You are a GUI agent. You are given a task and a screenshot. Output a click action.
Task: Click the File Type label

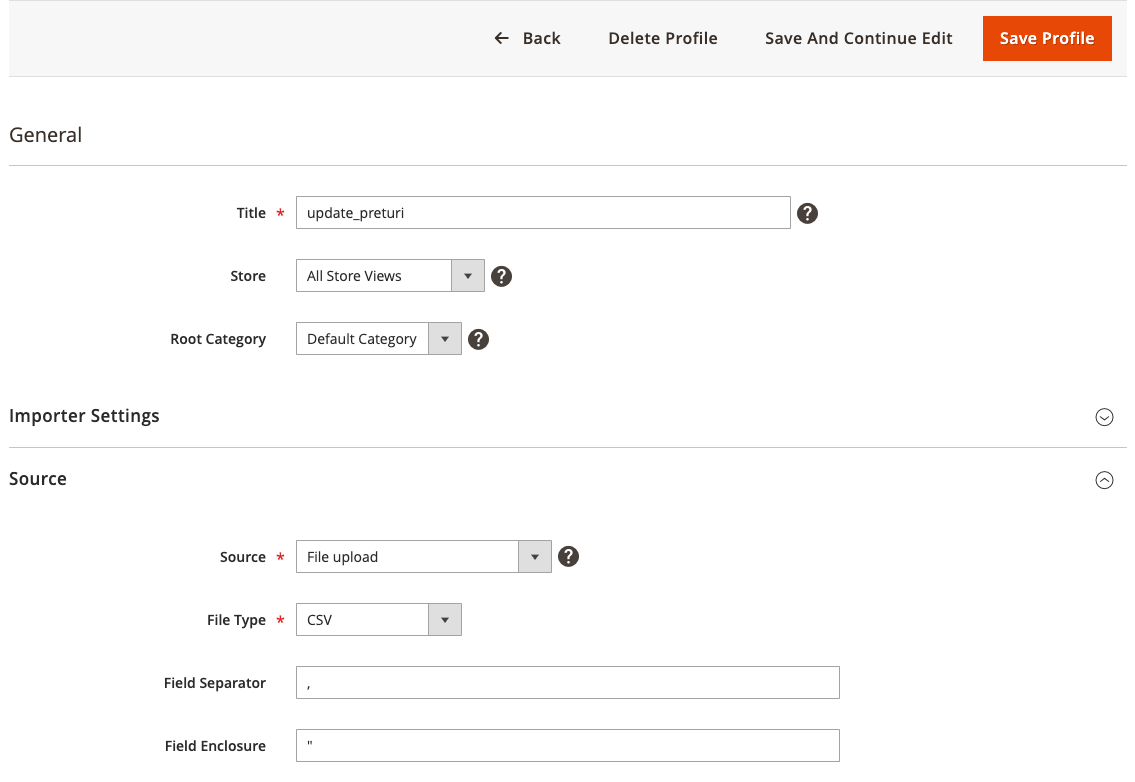coord(236,621)
